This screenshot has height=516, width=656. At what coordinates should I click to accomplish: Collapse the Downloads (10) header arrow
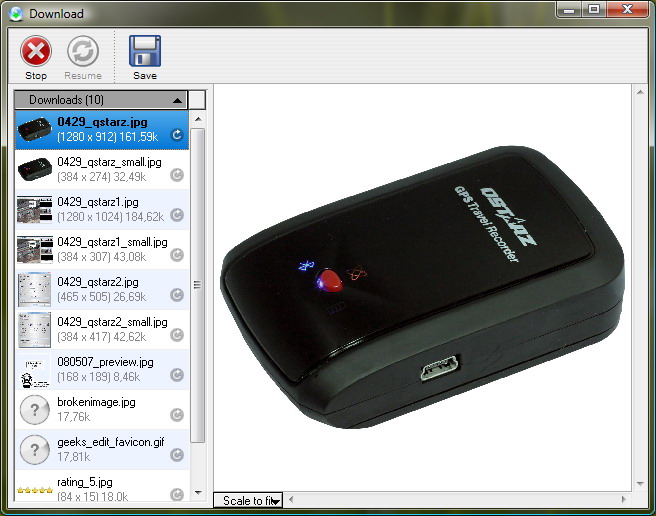[177, 100]
